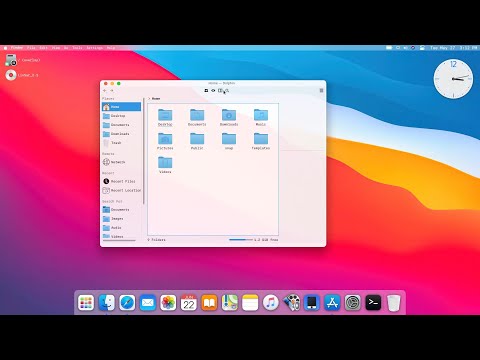This screenshot has width=480, height=360.
Task: Select Images under the Search For section
Action: point(121,219)
